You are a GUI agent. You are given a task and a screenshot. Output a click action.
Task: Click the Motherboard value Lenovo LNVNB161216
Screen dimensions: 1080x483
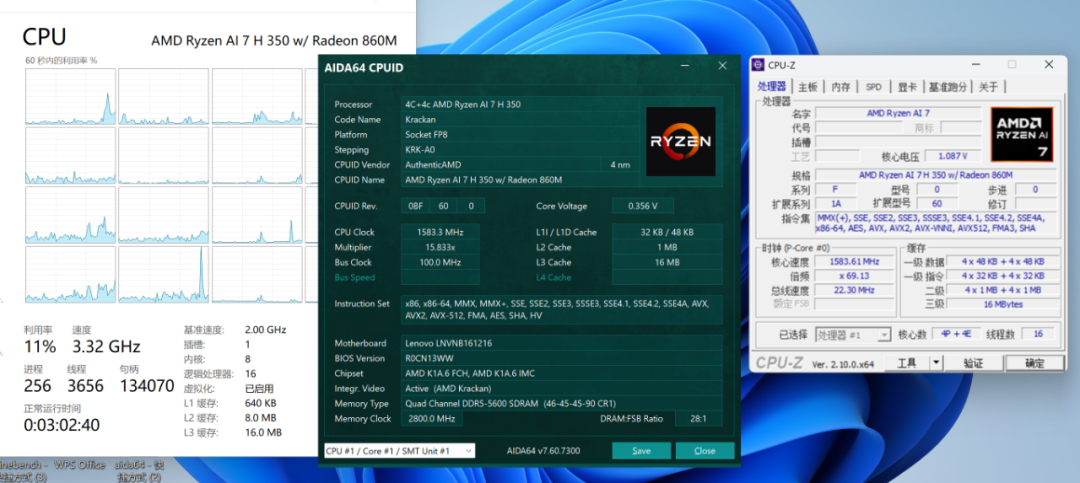point(562,343)
